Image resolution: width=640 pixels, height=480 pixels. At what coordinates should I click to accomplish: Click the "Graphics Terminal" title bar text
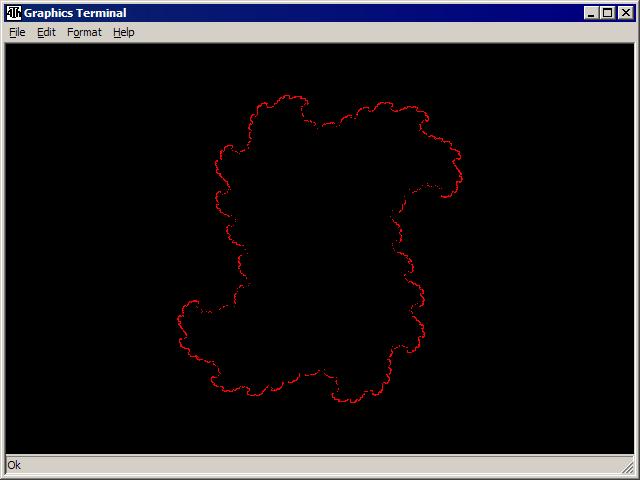tap(75, 13)
